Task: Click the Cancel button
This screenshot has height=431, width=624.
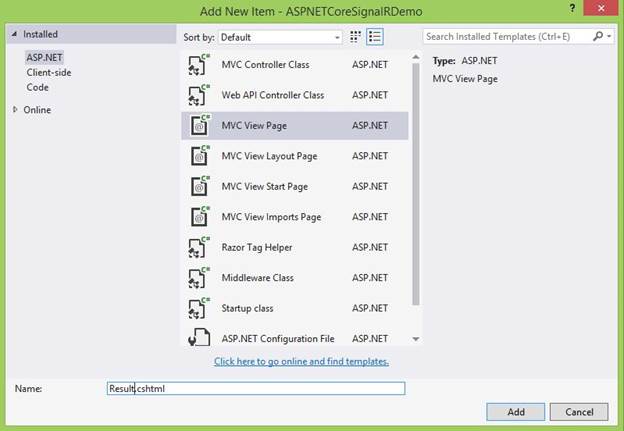Action: click(x=579, y=412)
